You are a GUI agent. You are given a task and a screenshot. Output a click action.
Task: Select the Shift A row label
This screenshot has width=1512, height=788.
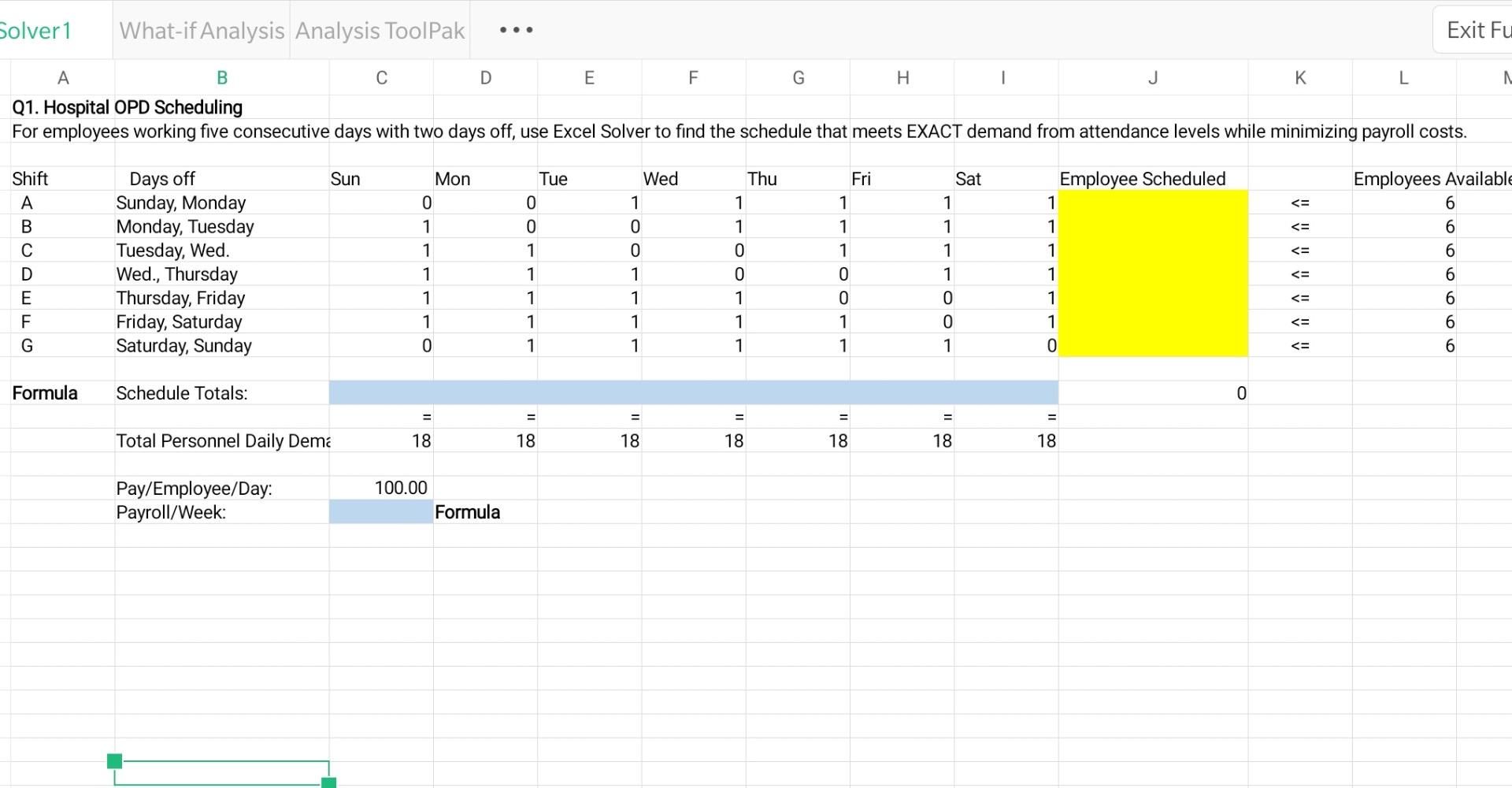[x=27, y=203]
